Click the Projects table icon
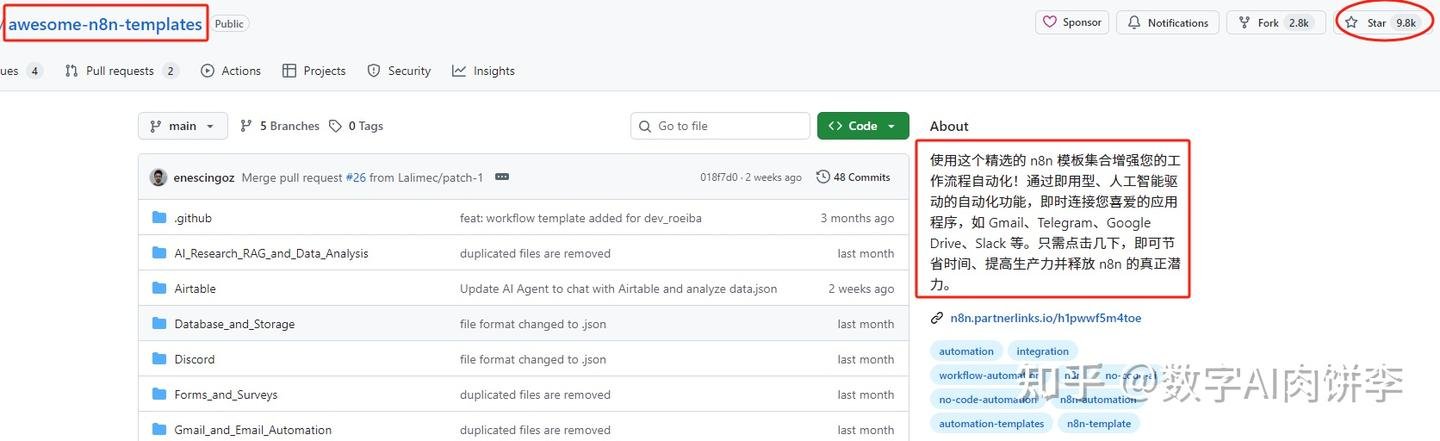Viewport: 1440px width, 441px height. (x=289, y=71)
